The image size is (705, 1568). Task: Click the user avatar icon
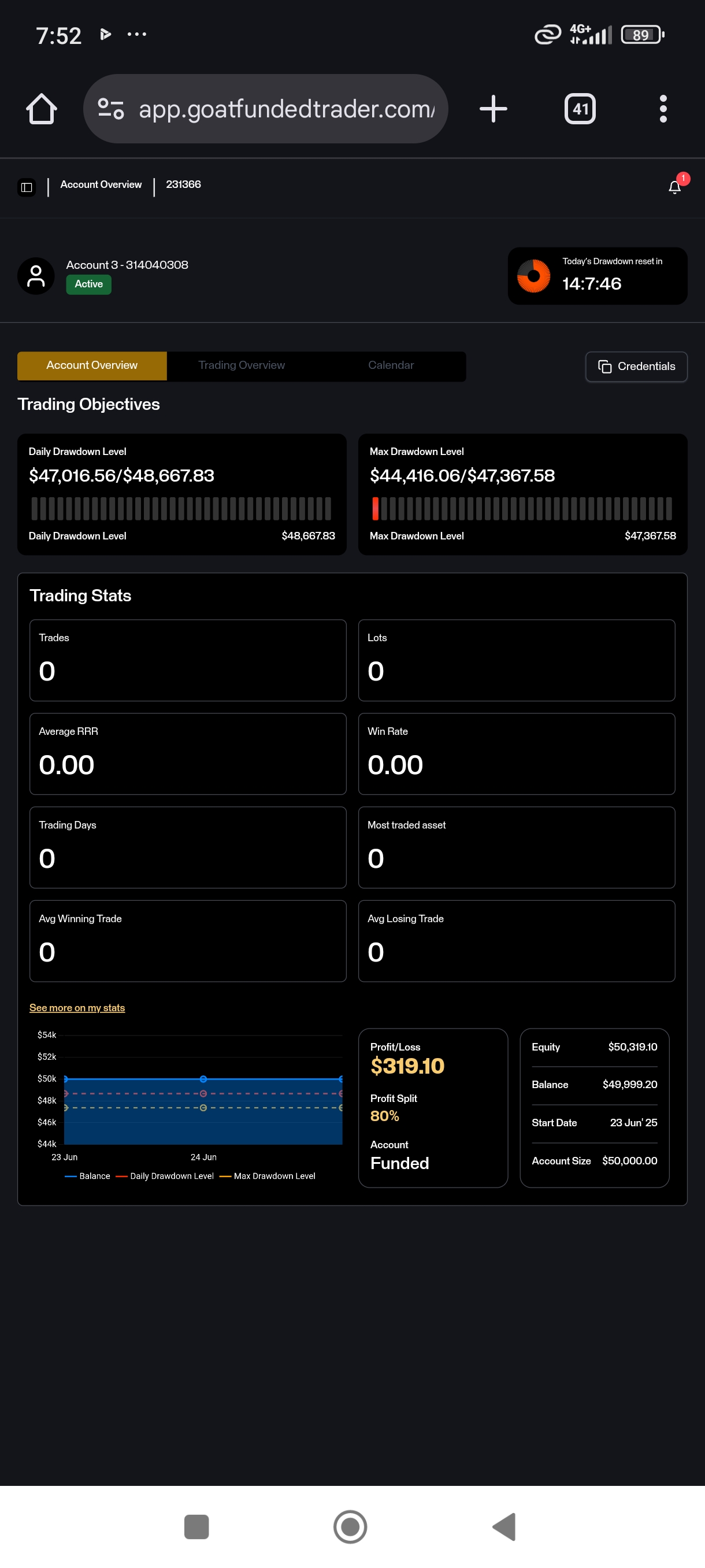click(36, 276)
